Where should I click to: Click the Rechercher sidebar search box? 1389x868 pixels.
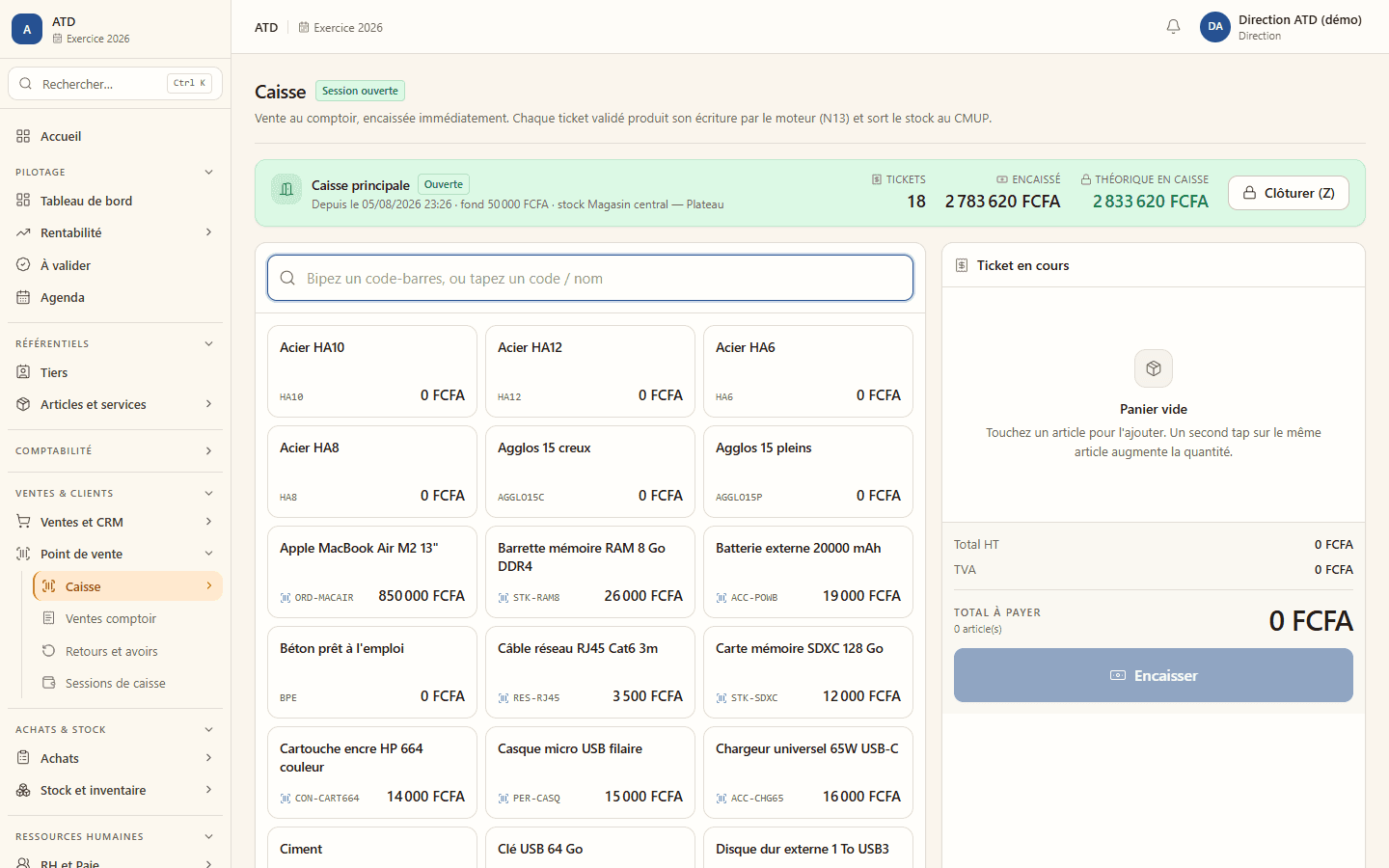pos(115,84)
